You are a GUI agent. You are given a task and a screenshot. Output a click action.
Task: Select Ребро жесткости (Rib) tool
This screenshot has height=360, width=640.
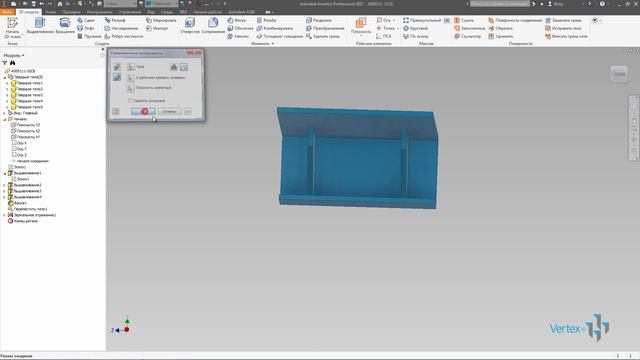124,36
